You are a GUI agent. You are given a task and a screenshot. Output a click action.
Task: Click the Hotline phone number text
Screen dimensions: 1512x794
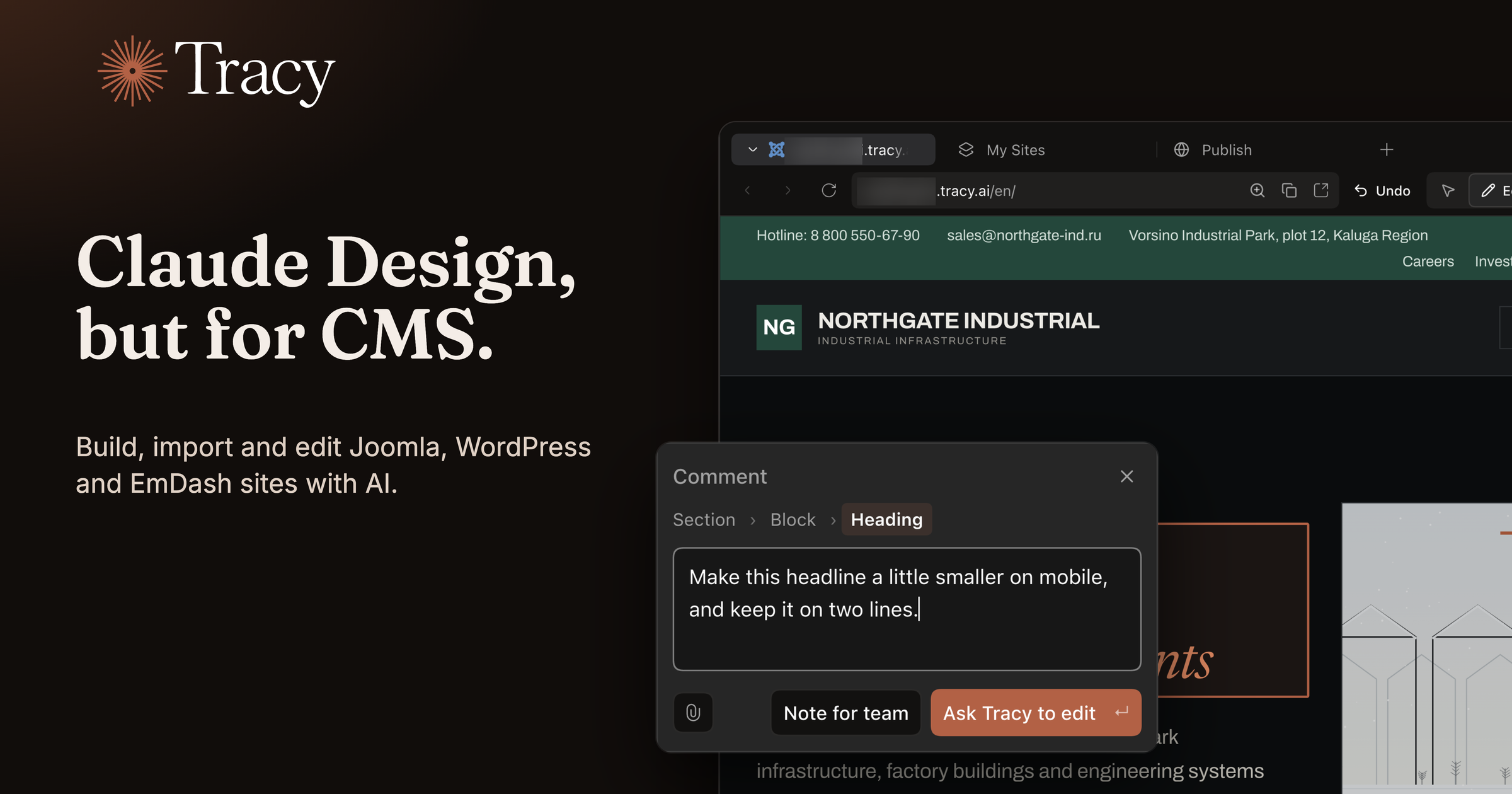[838, 235]
